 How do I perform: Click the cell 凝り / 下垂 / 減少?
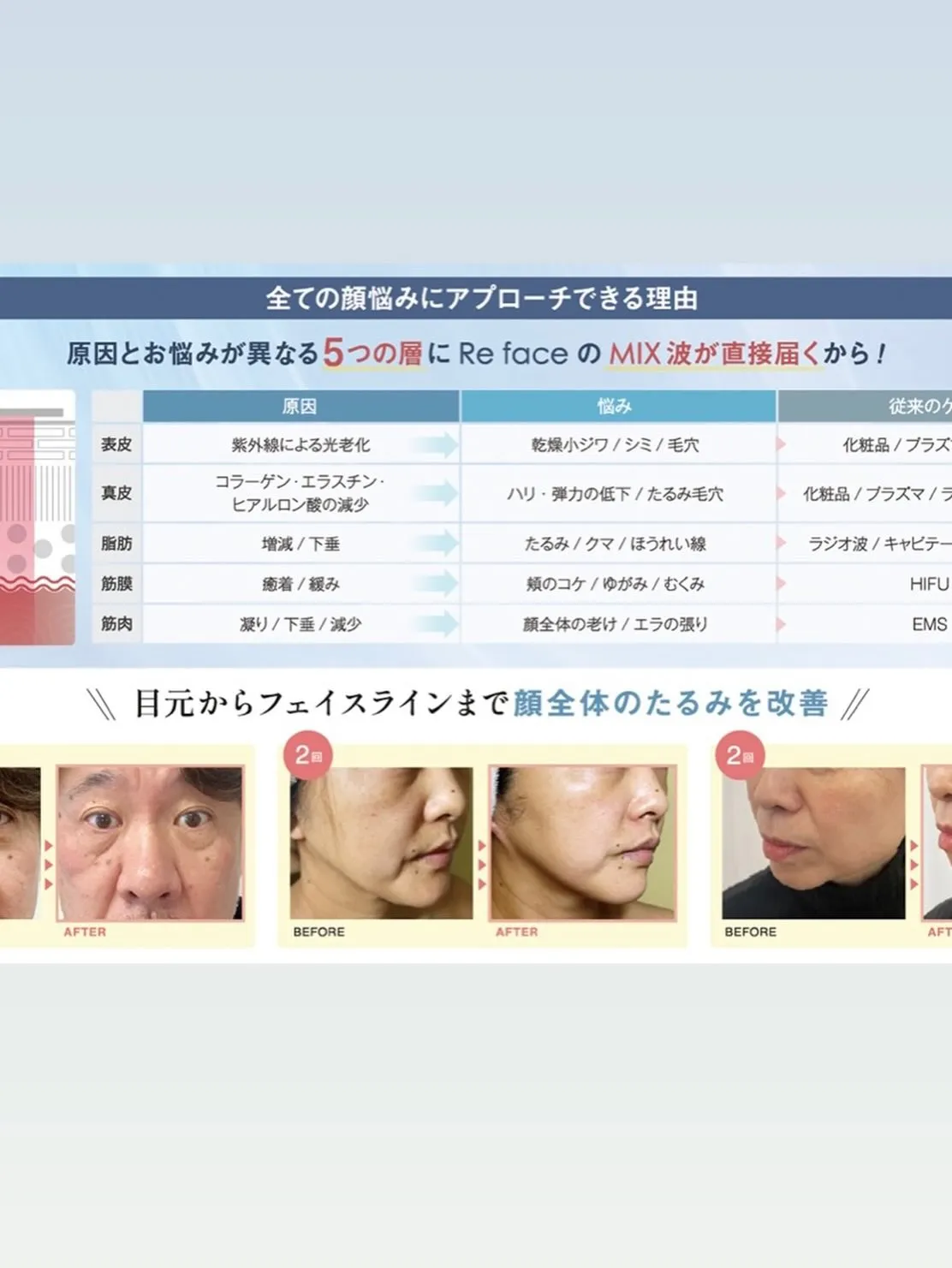pos(300,624)
